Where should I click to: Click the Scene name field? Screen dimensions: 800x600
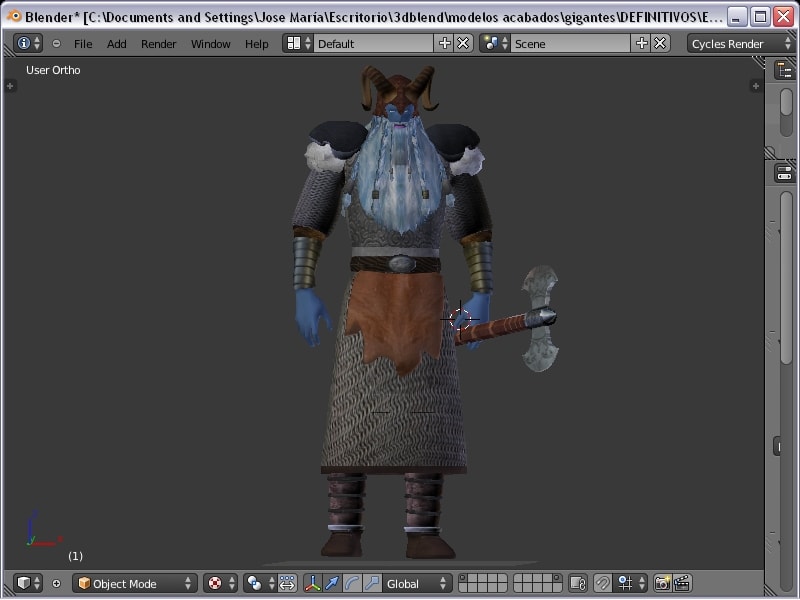click(570, 43)
